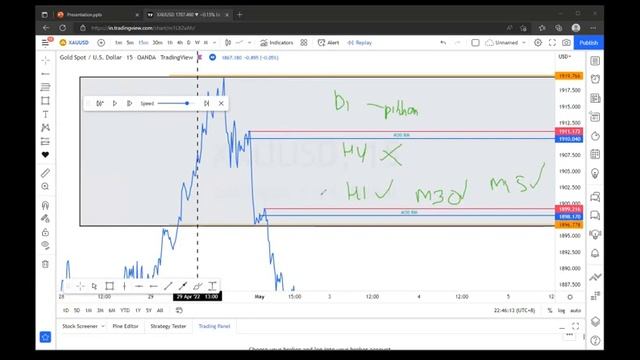Screen dimensions: 640x360
Task: Open the candlestick chart type selector
Action: pos(228,42)
